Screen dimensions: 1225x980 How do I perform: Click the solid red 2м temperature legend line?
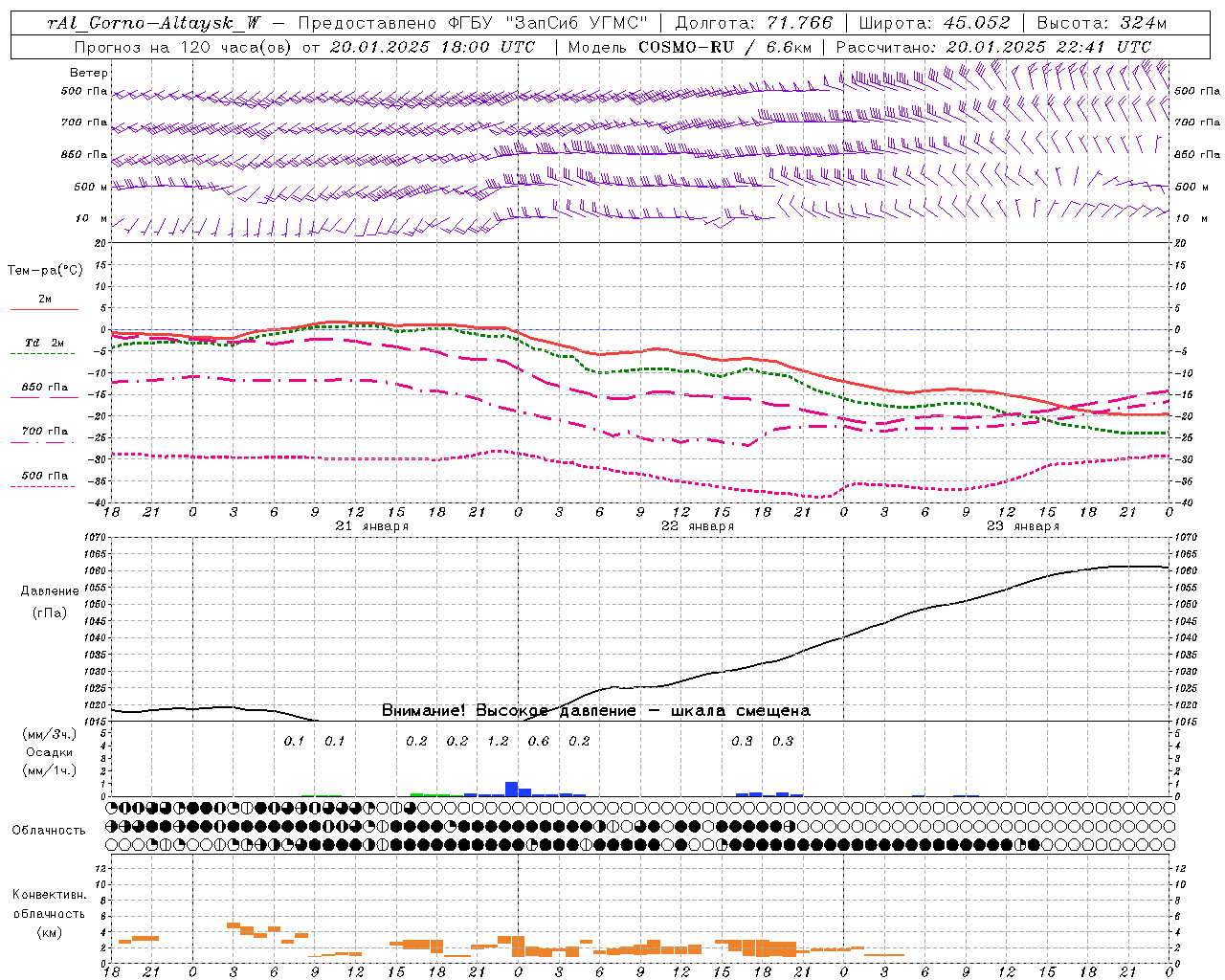tap(45, 309)
